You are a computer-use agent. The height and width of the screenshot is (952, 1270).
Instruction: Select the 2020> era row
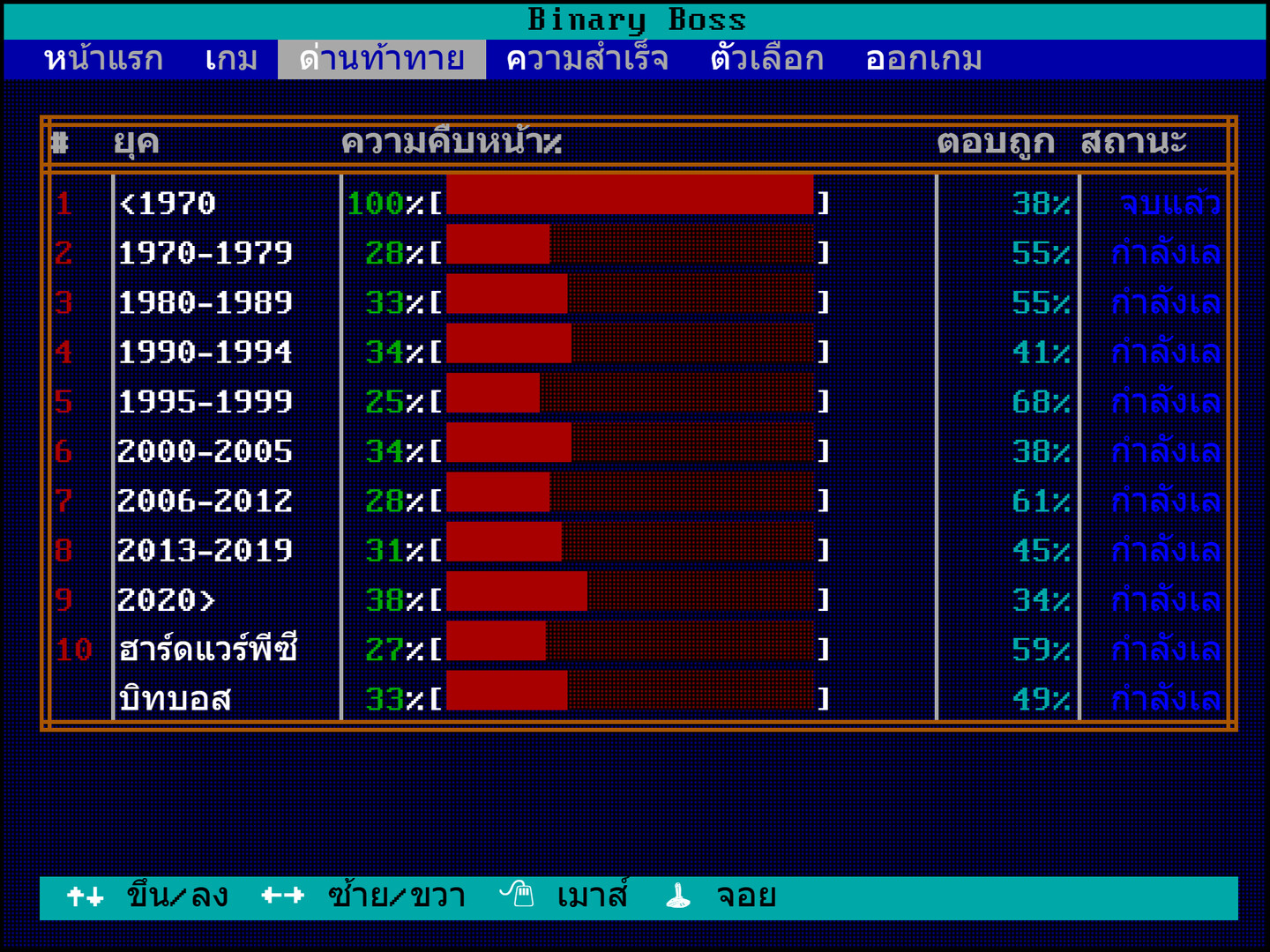pyautogui.click(x=168, y=600)
